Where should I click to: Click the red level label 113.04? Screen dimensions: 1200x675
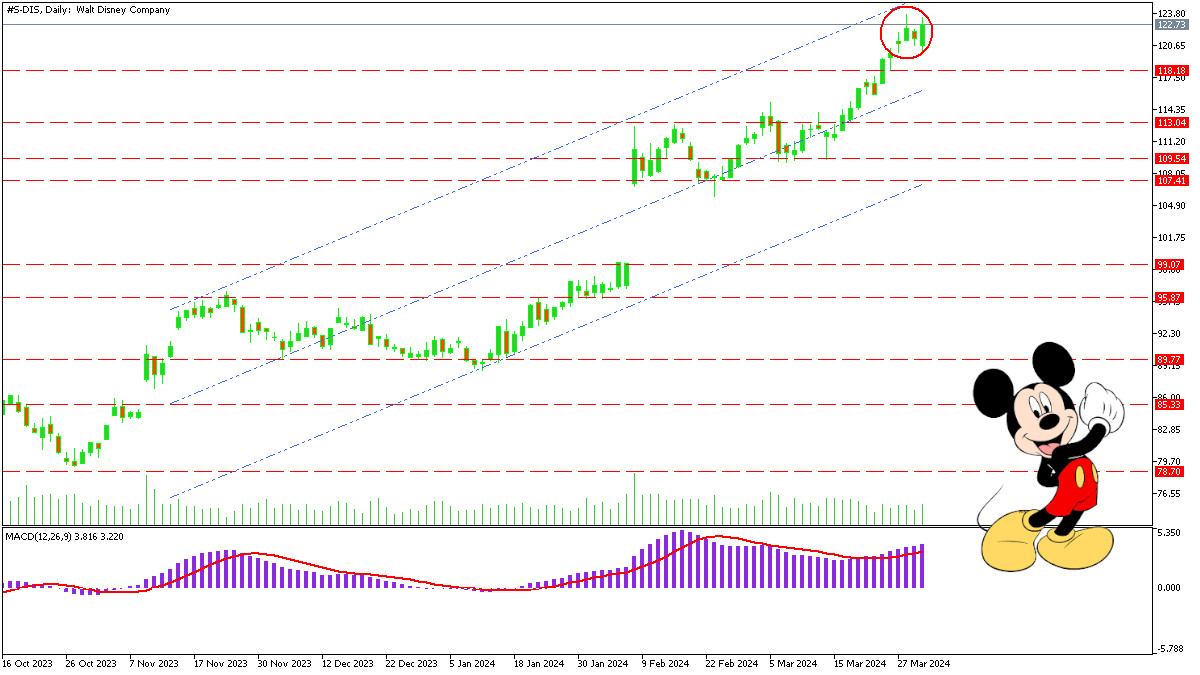(x=1171, y=122)
